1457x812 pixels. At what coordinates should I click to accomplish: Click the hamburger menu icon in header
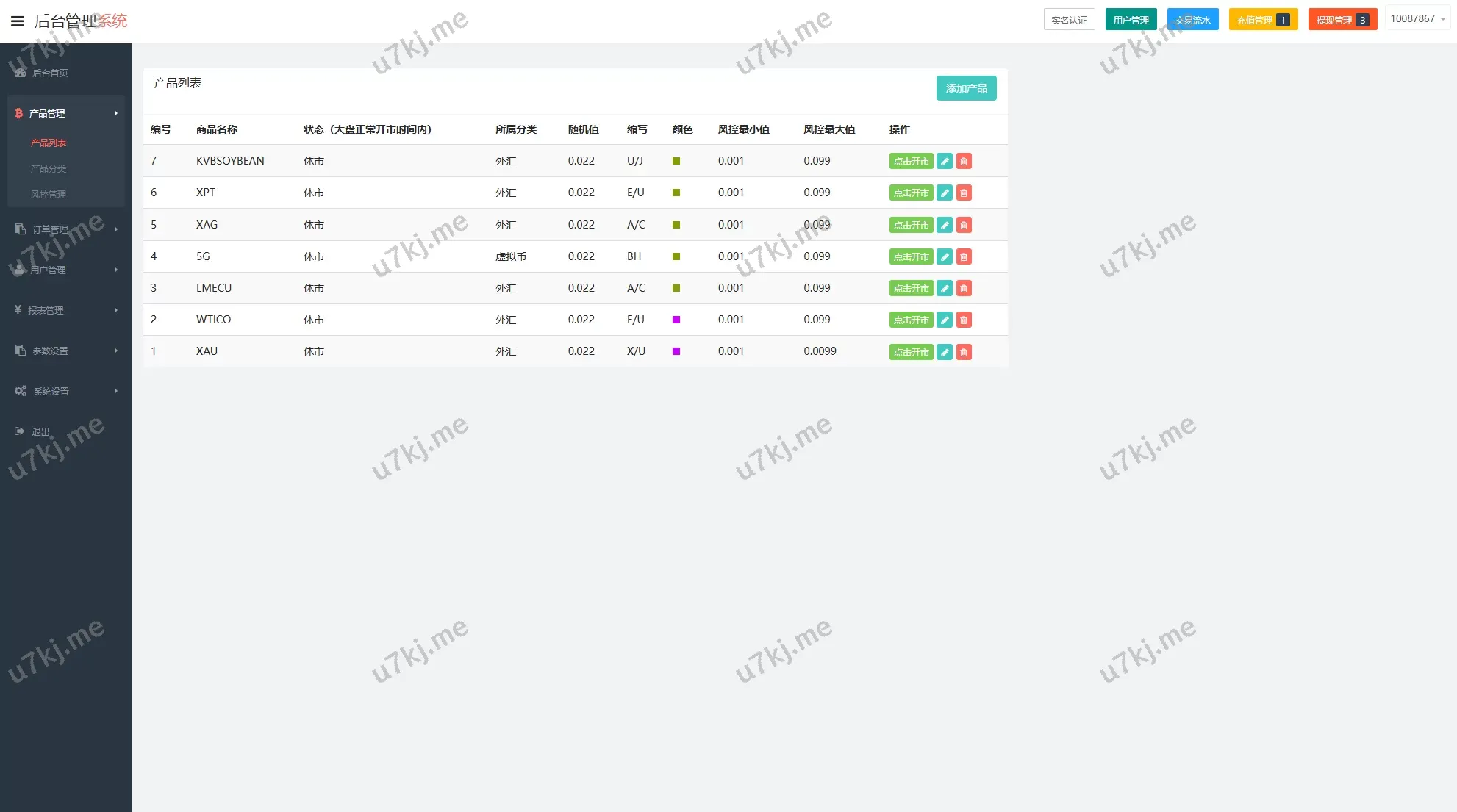click(17, 21)
